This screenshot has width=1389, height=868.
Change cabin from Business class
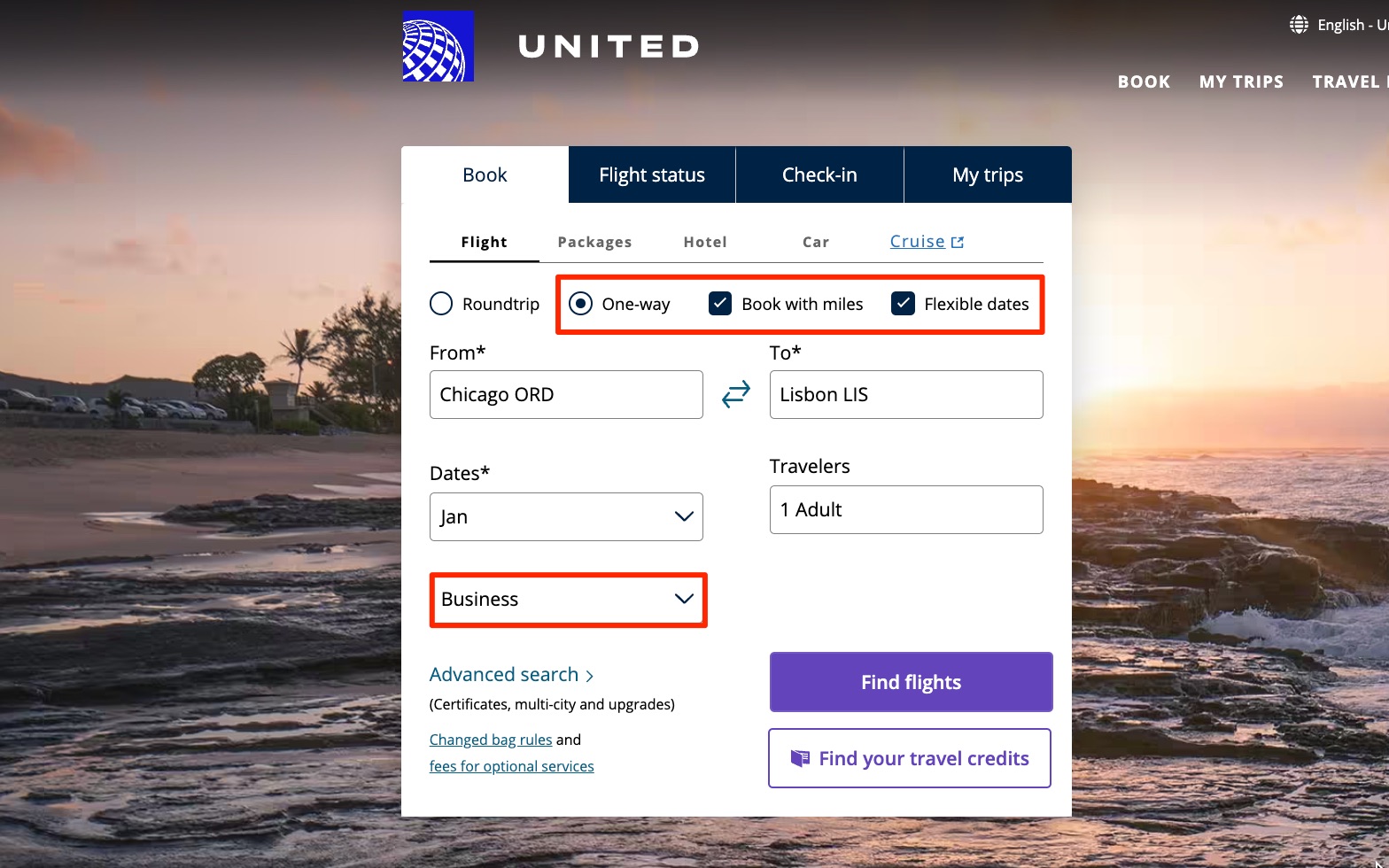(567, 600)
